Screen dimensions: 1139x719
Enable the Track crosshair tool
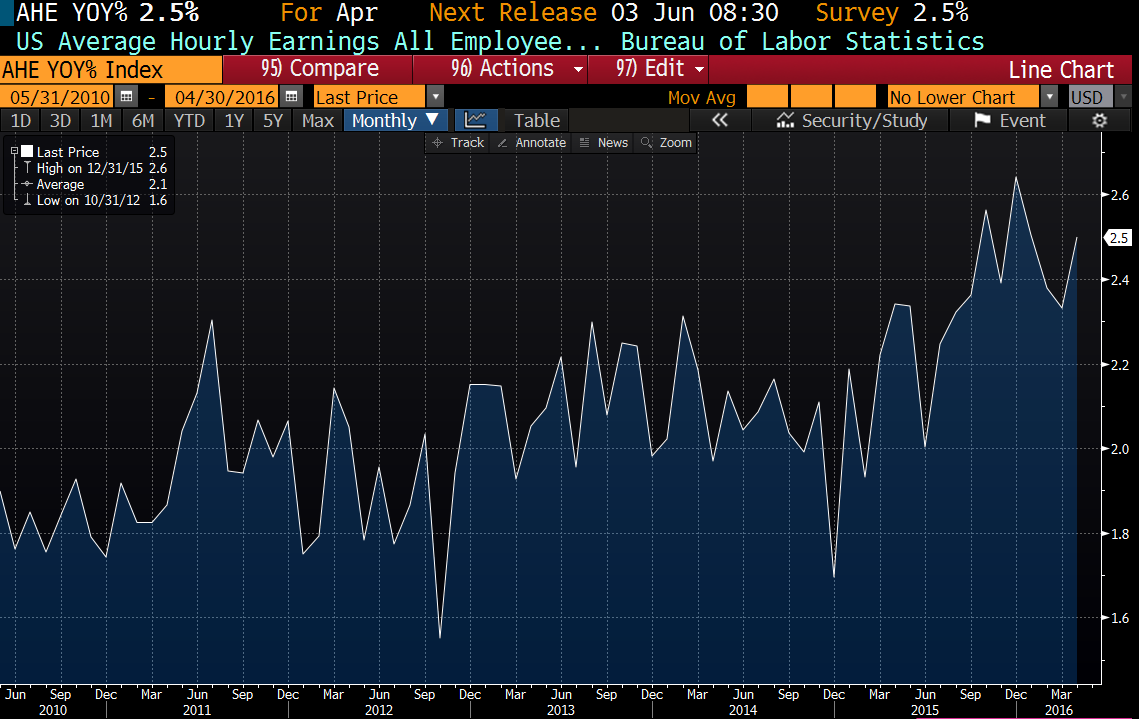pos(457,143)
